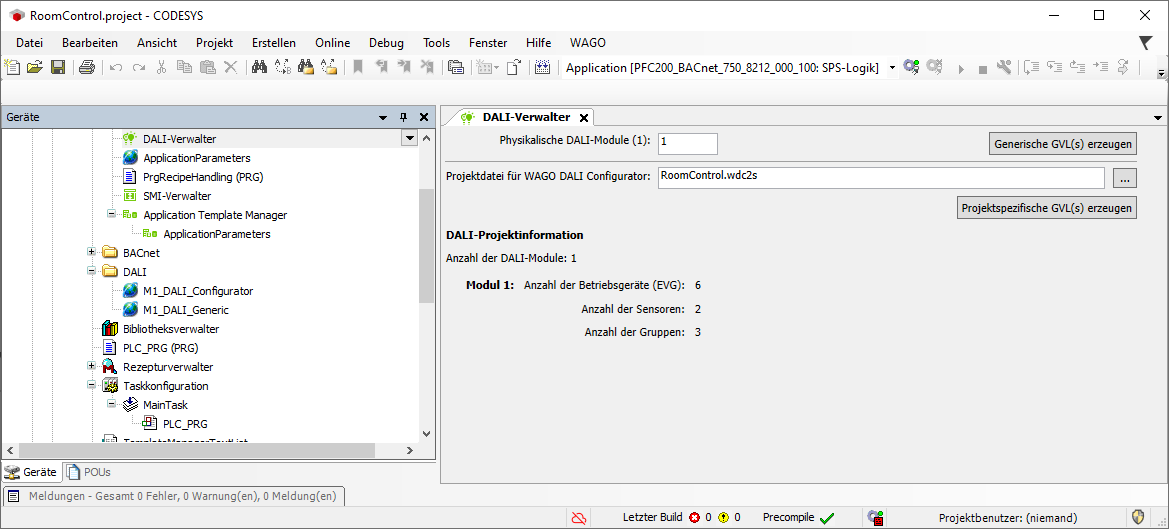Click the Build (compile) toolbar icon
Screen dimensions: 1169x529
coord(542,68)
